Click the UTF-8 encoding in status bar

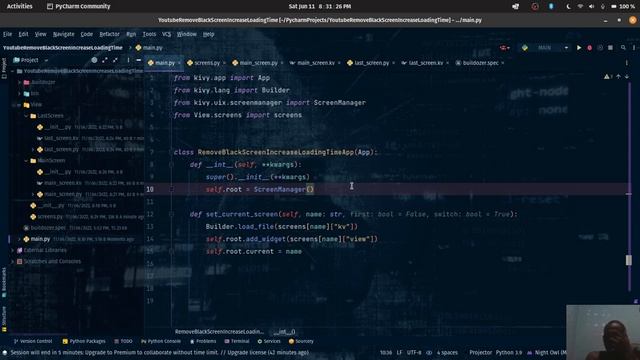[414, 353]
